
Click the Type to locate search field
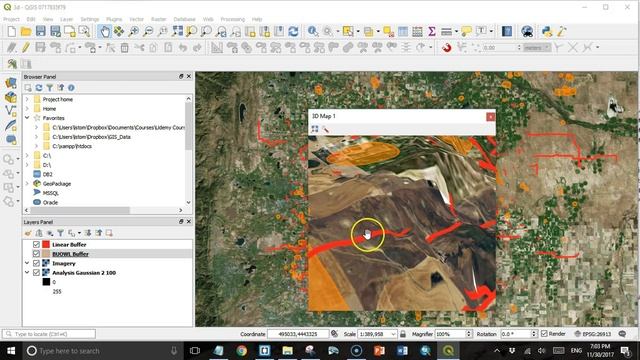(49, 334)
